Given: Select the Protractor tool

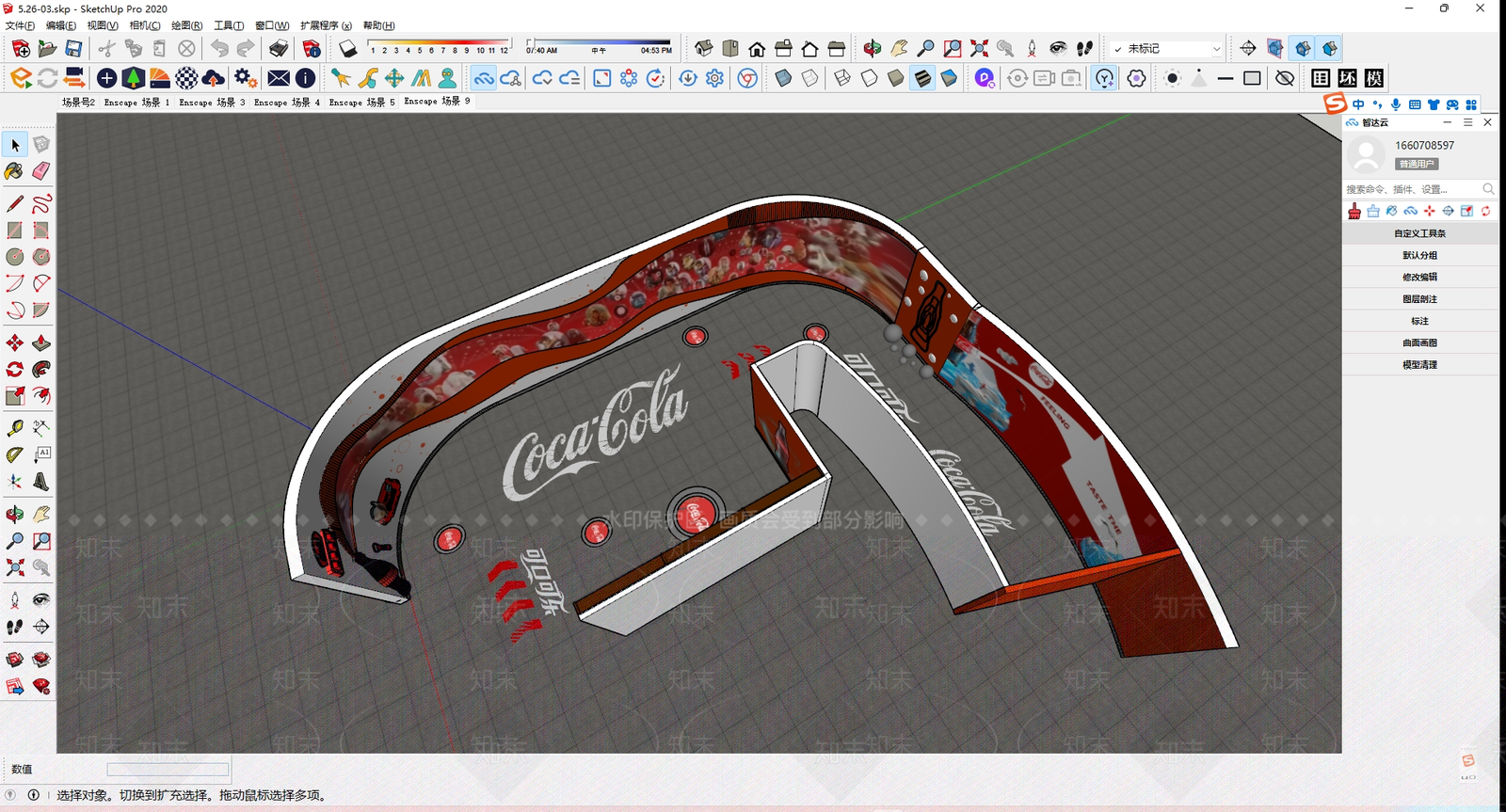Looking at the screenshot, I should 14,454.
